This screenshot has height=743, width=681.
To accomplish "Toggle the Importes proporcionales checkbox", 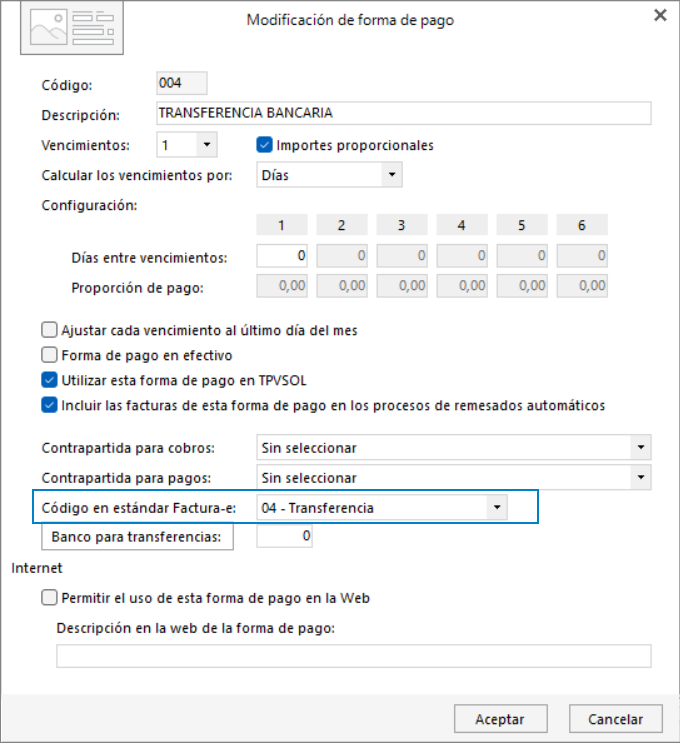I will [264, 145].
